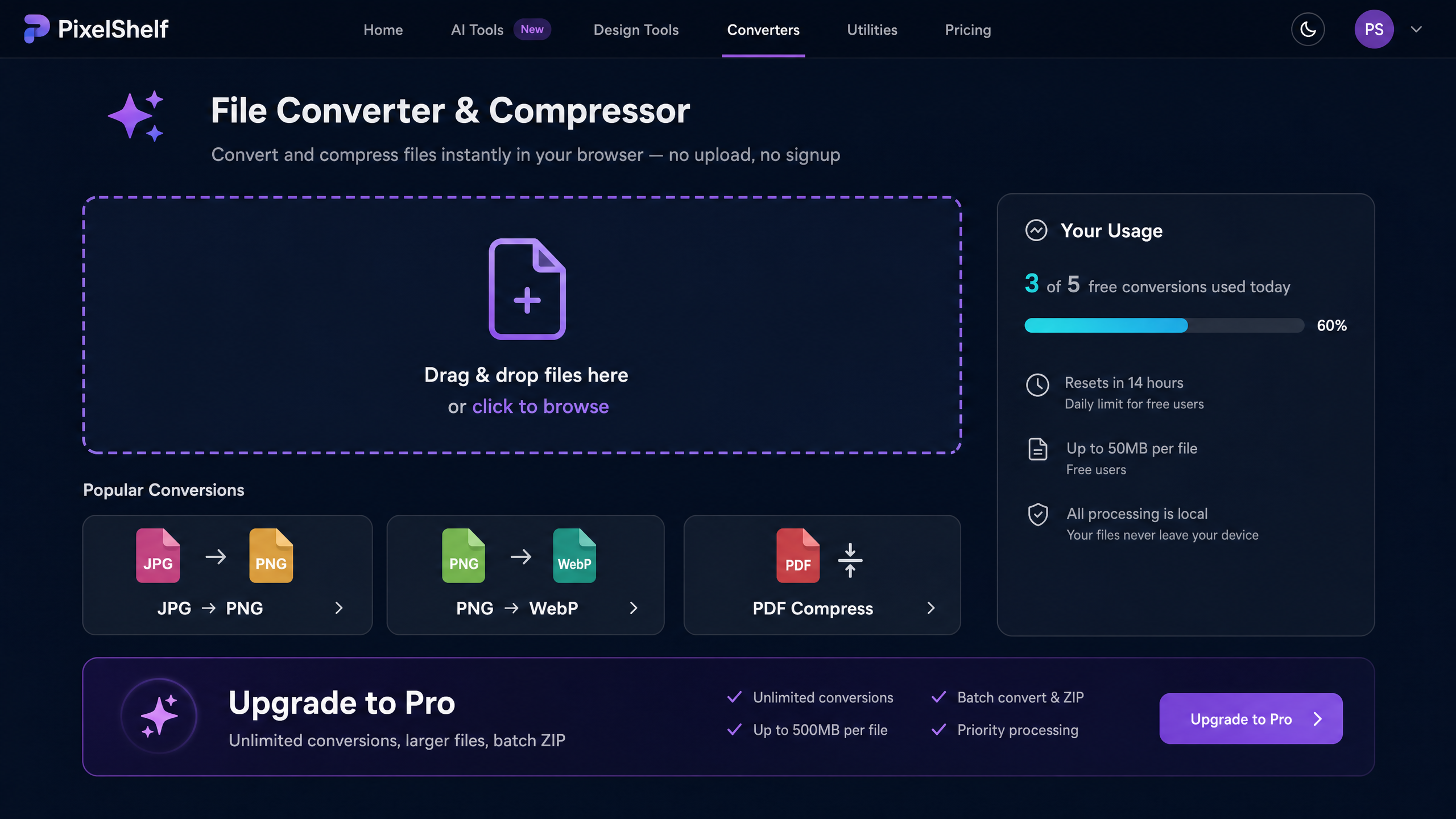Open the PS user avatar
The image size is (1456, 819).
point(1374,29)
